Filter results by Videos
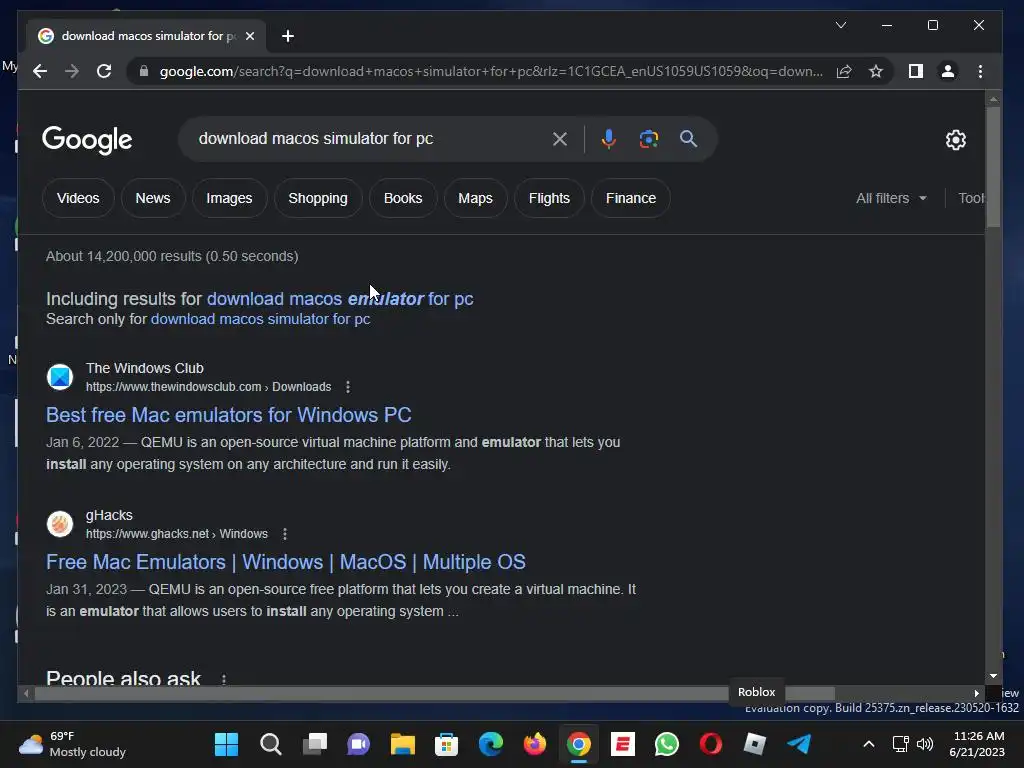The height and width of the screenshot is (768, 1024). 78,198
